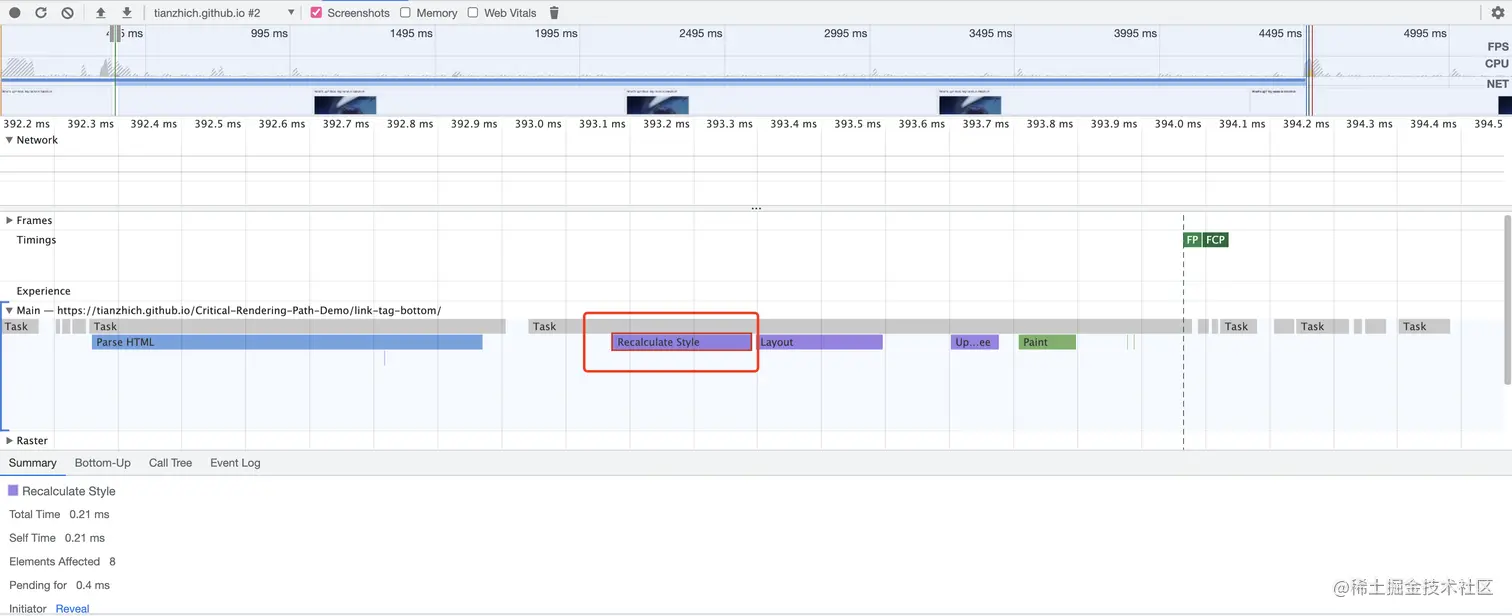
Task: Collapse the Main thread track
Action: pyautogui.click(x=10, y=310)
